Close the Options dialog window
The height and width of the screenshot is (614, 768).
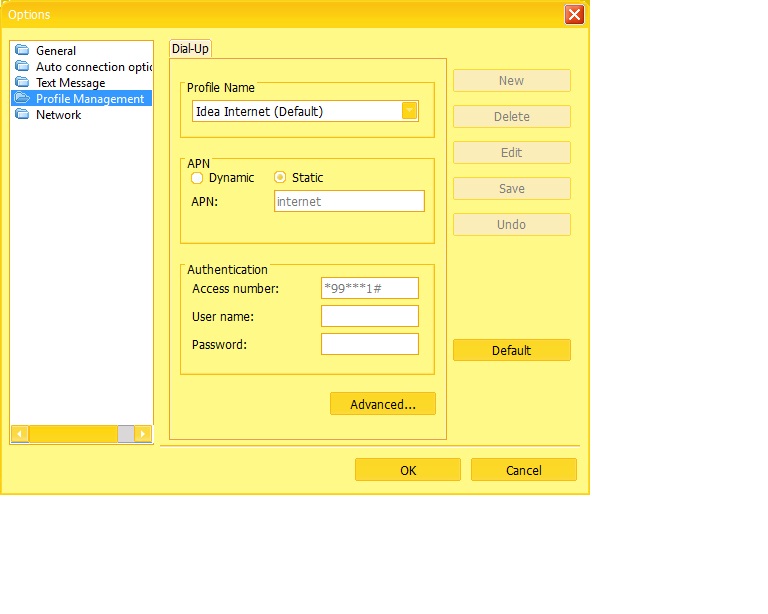[x=574, y=14]
